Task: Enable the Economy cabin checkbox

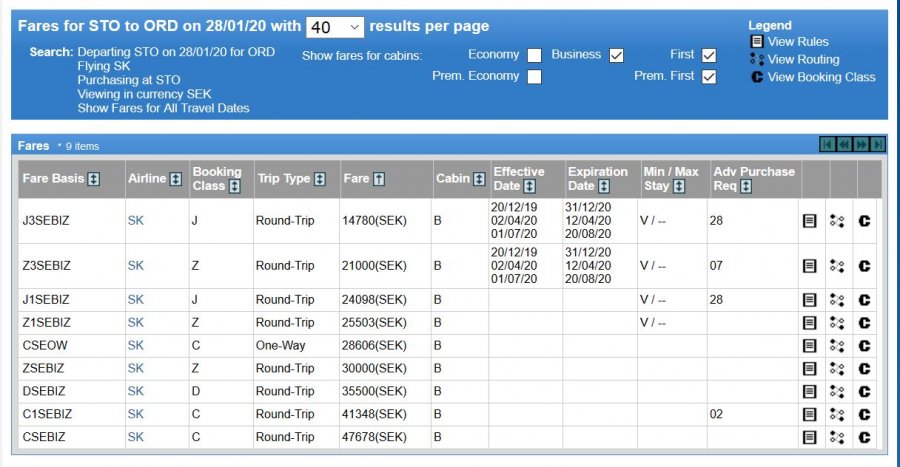Action: pyautogui.click(x=535, y=55)
